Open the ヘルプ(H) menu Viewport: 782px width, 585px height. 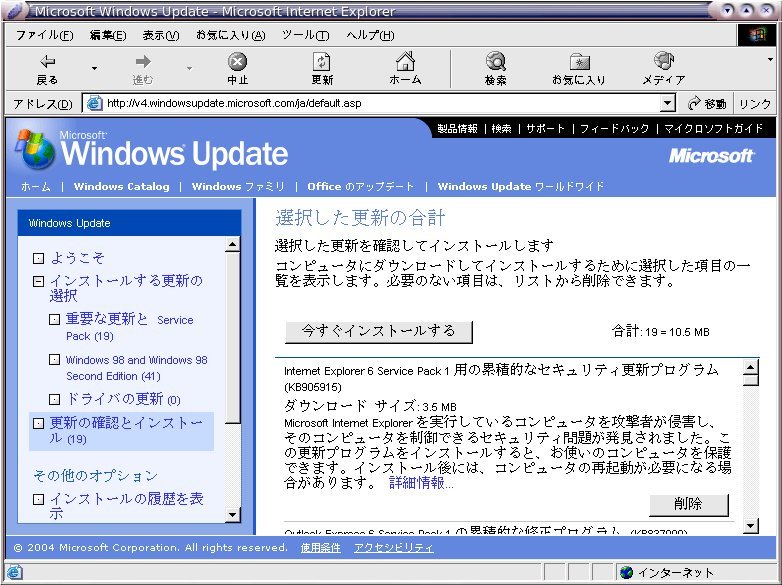coord(370,35)
